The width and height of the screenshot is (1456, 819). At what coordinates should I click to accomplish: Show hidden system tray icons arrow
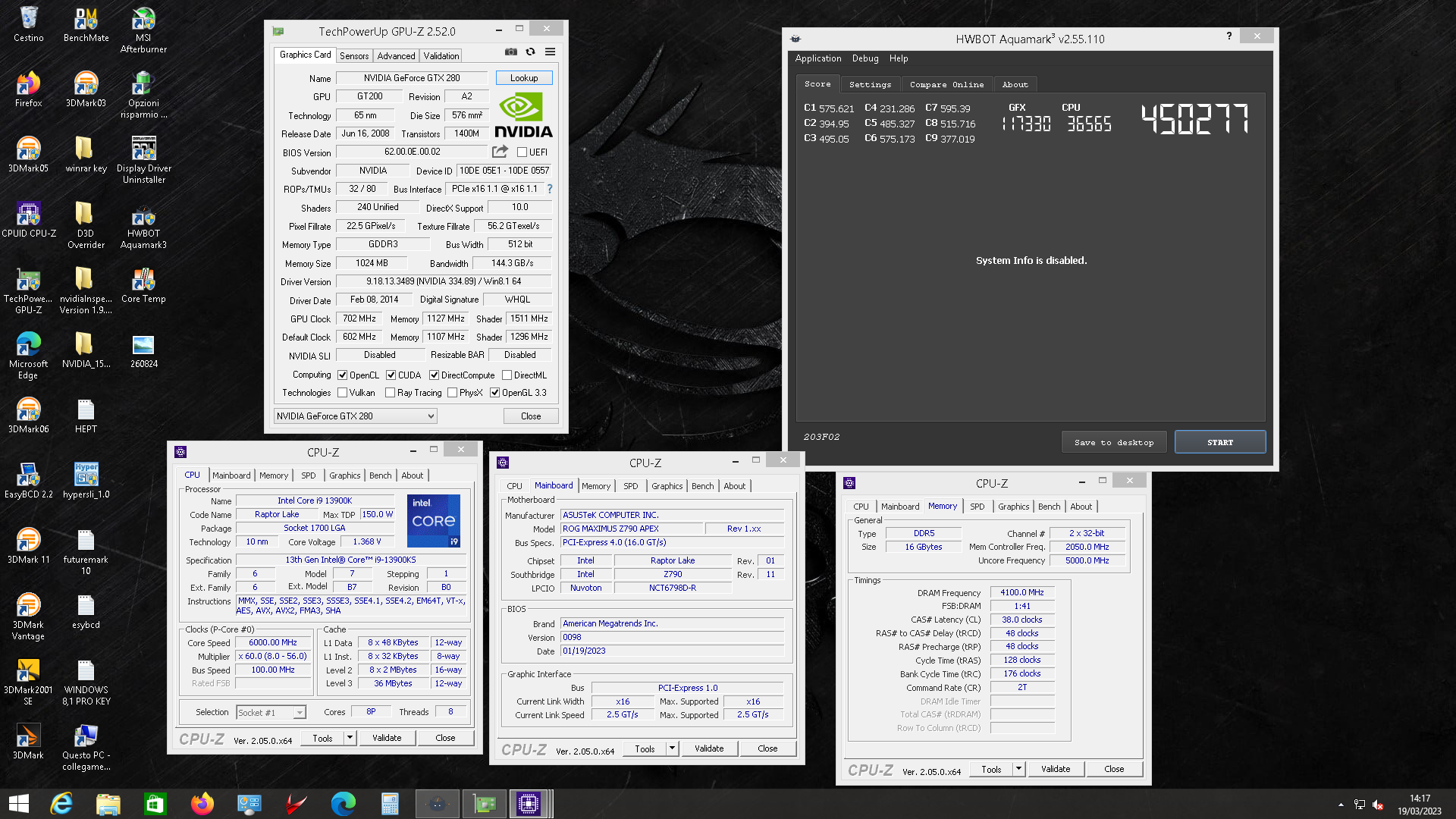(1341, 805)
